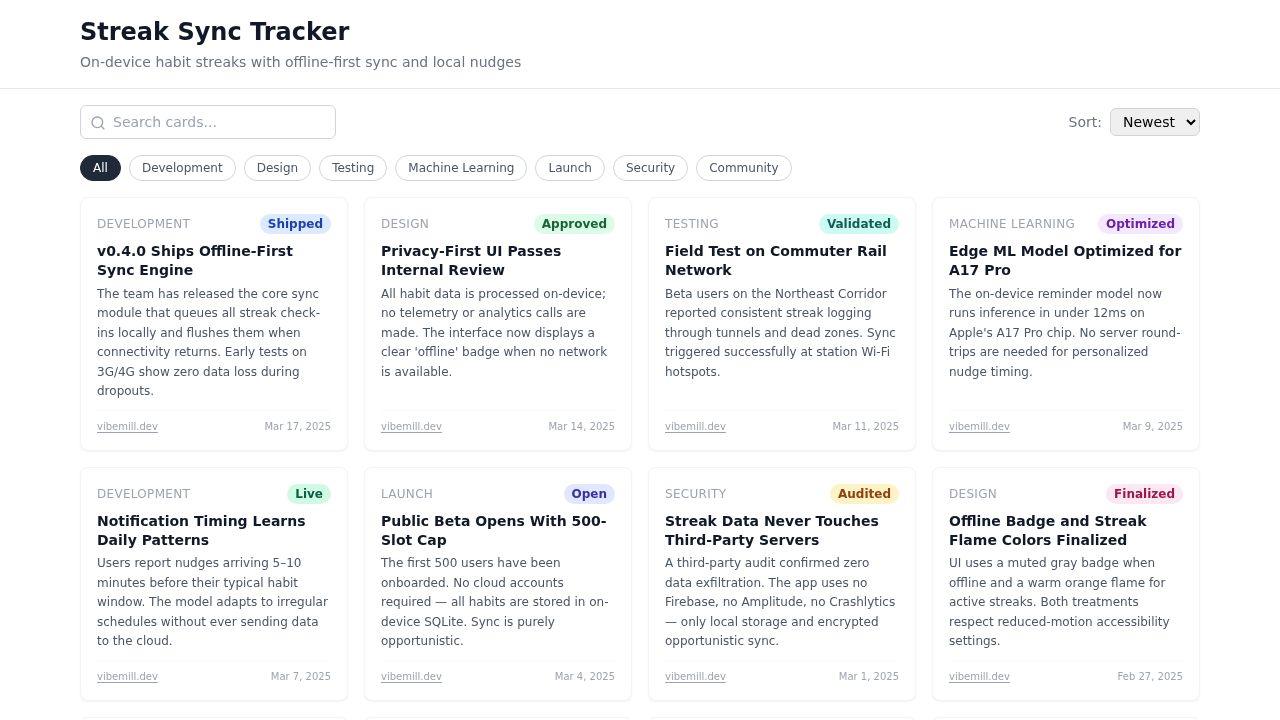The width and height of the screenshot is (1280, 720).
Task: Filter by Development category
Action: tap(182, 168)
